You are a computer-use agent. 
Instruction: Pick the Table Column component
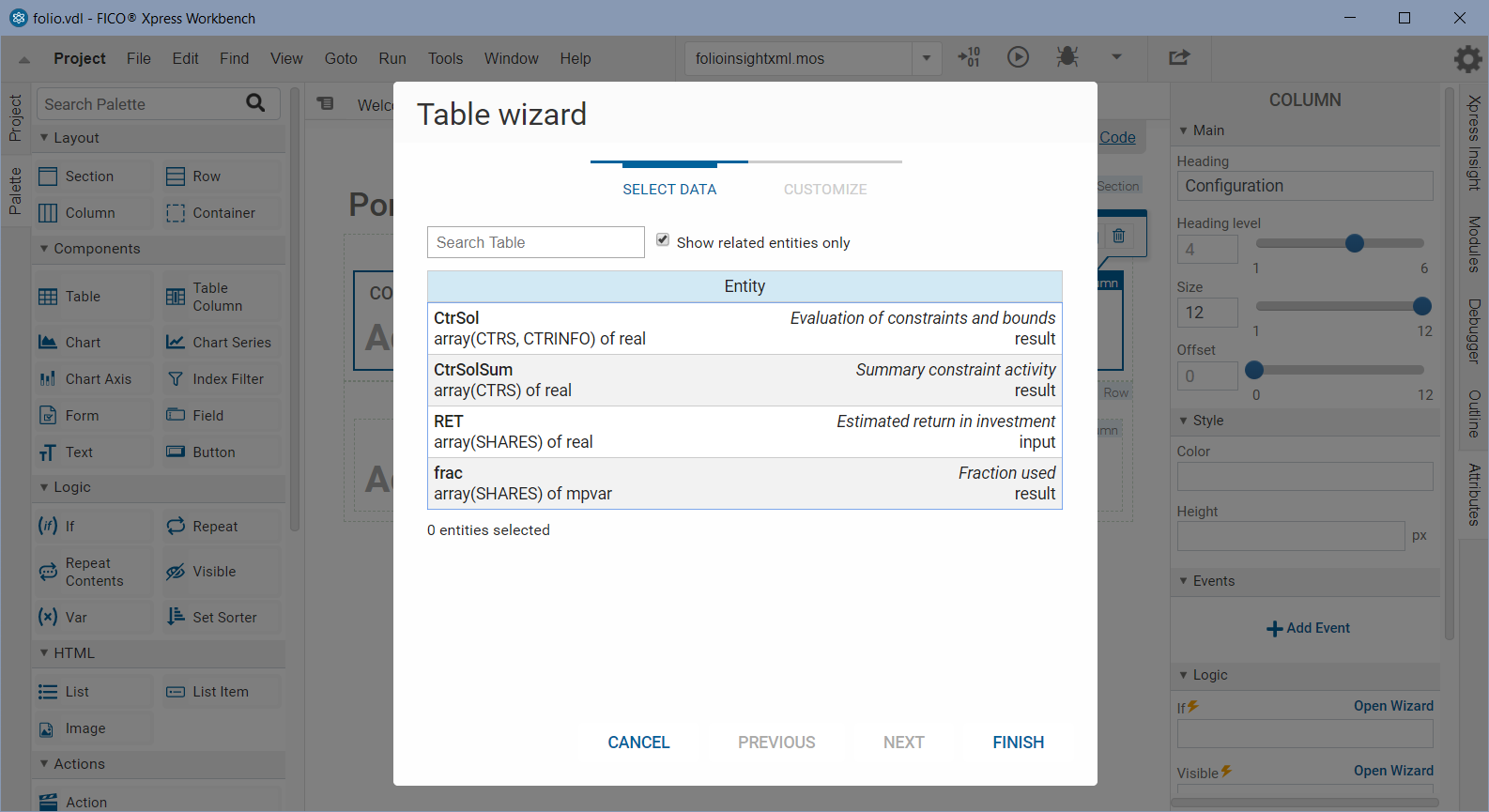click(x=222, y=297)
